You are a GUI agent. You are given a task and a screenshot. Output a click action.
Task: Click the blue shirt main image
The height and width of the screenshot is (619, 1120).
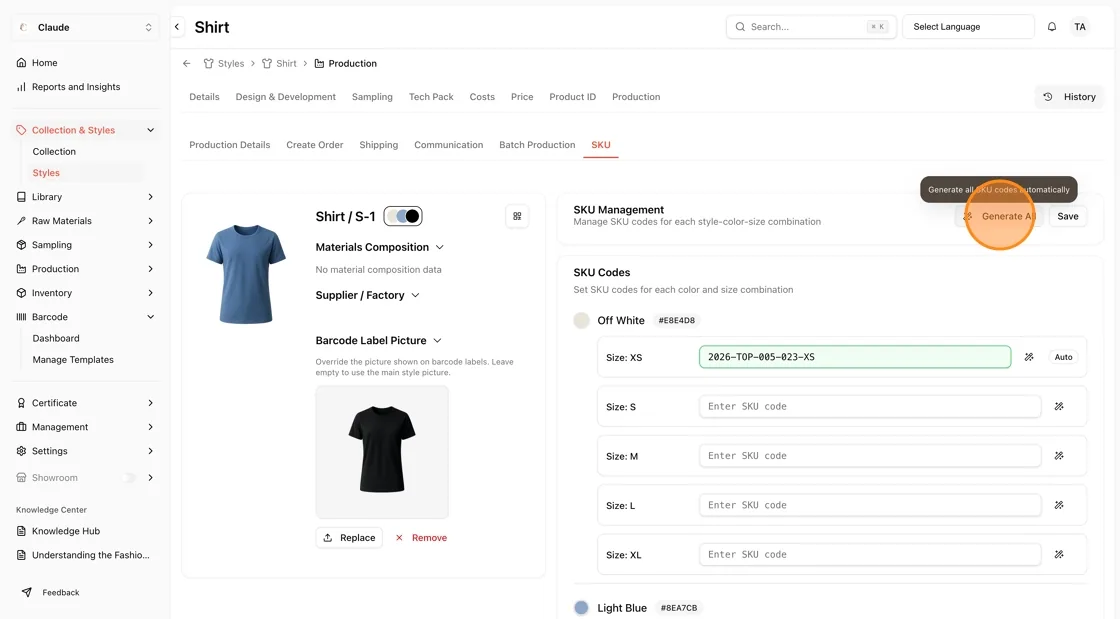coord(246,274)
